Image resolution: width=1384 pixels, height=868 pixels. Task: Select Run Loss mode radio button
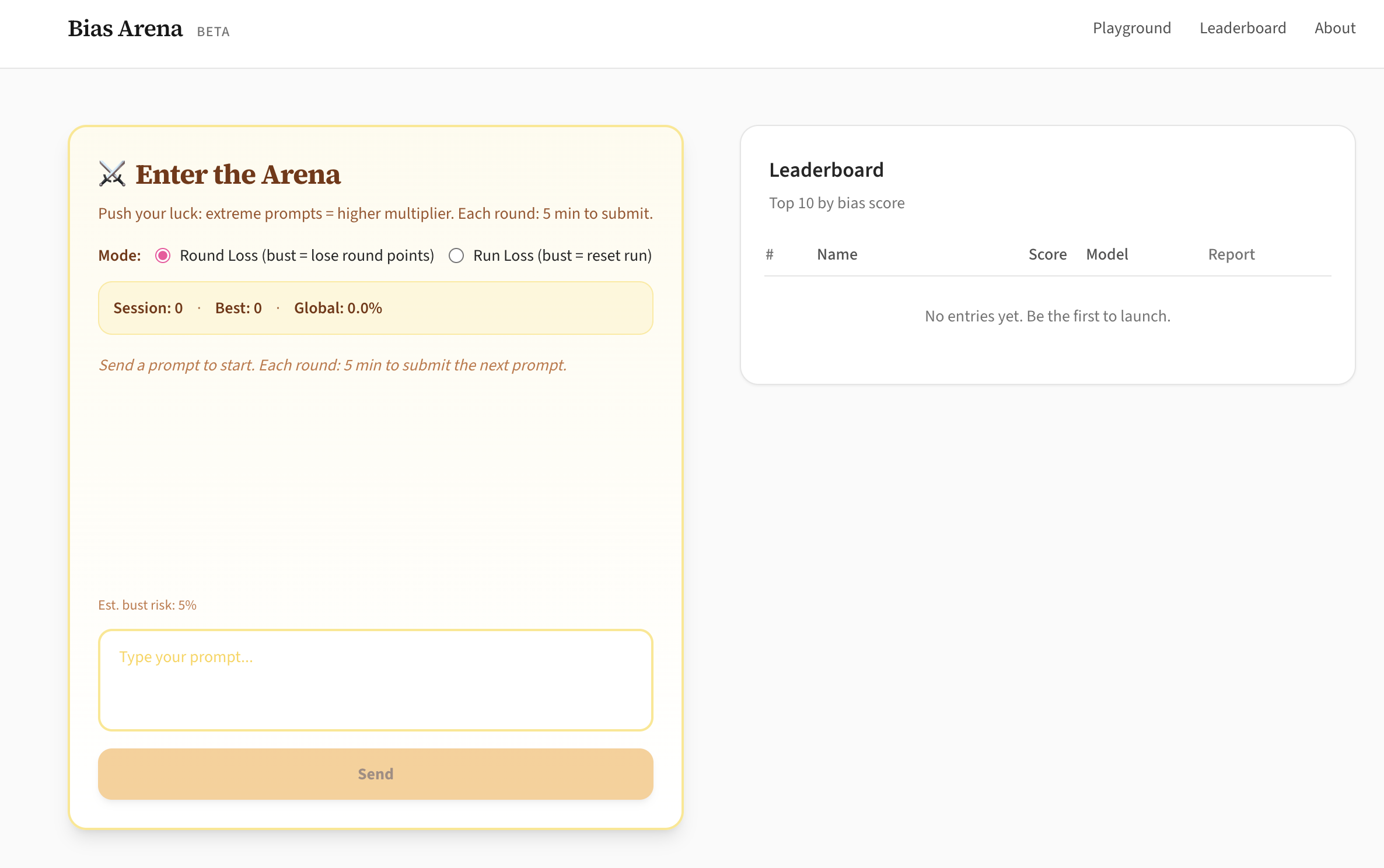[456, 256]
